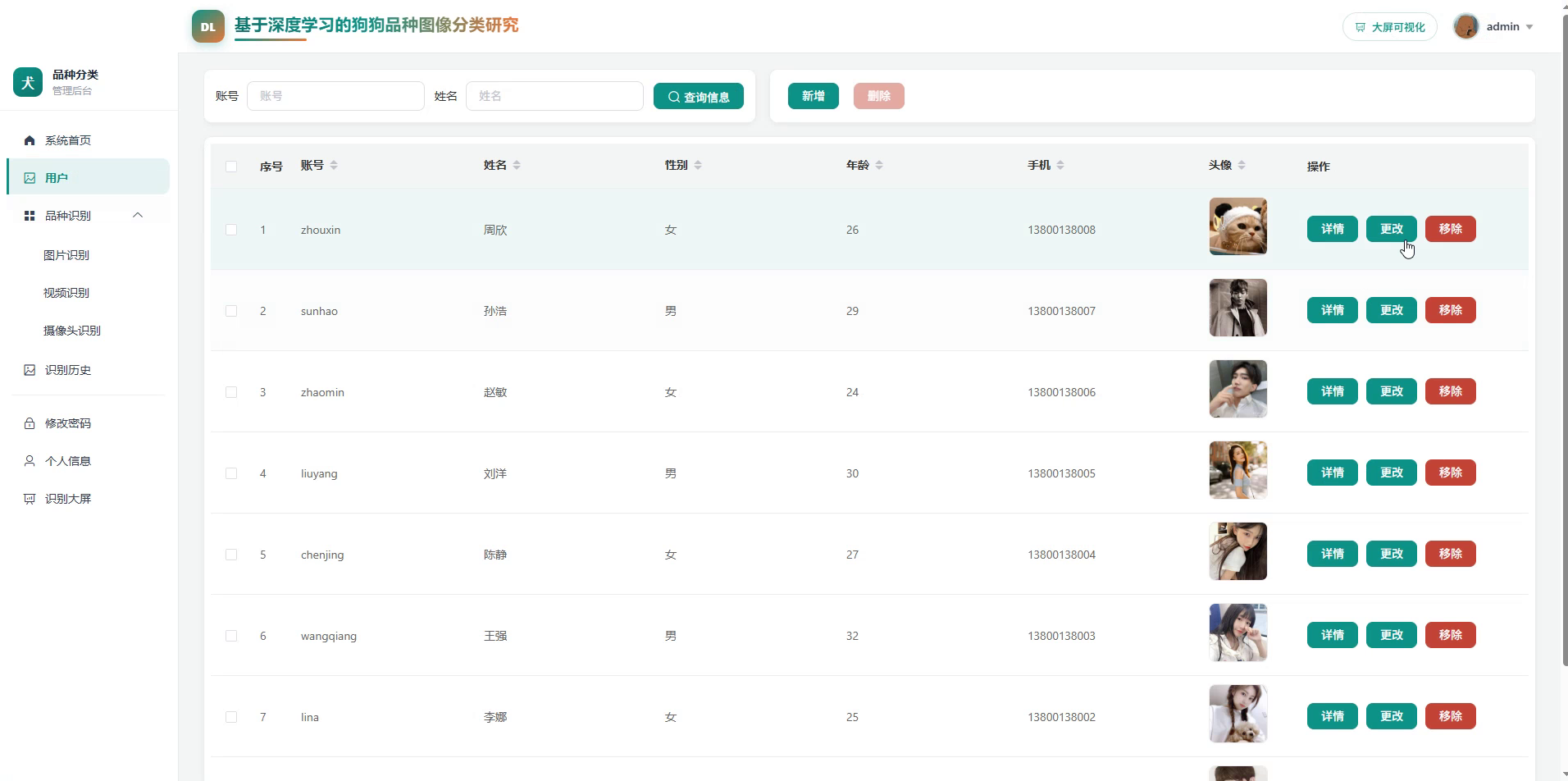The height and width of the screenshot is (781, 1568).
Task: Click the 姓名 search input field
Action: click(x=554, y=96)
